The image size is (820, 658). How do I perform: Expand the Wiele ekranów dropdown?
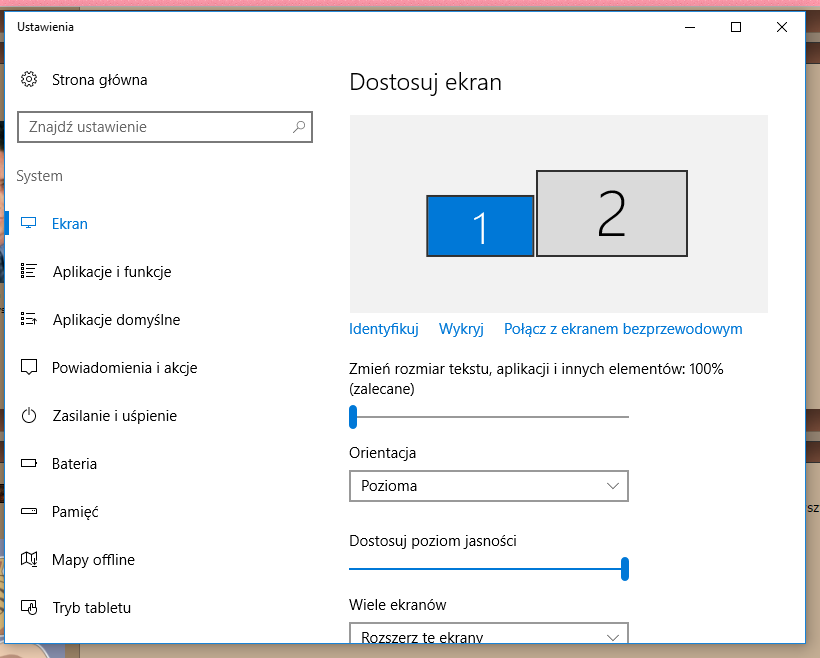(488, 634)
